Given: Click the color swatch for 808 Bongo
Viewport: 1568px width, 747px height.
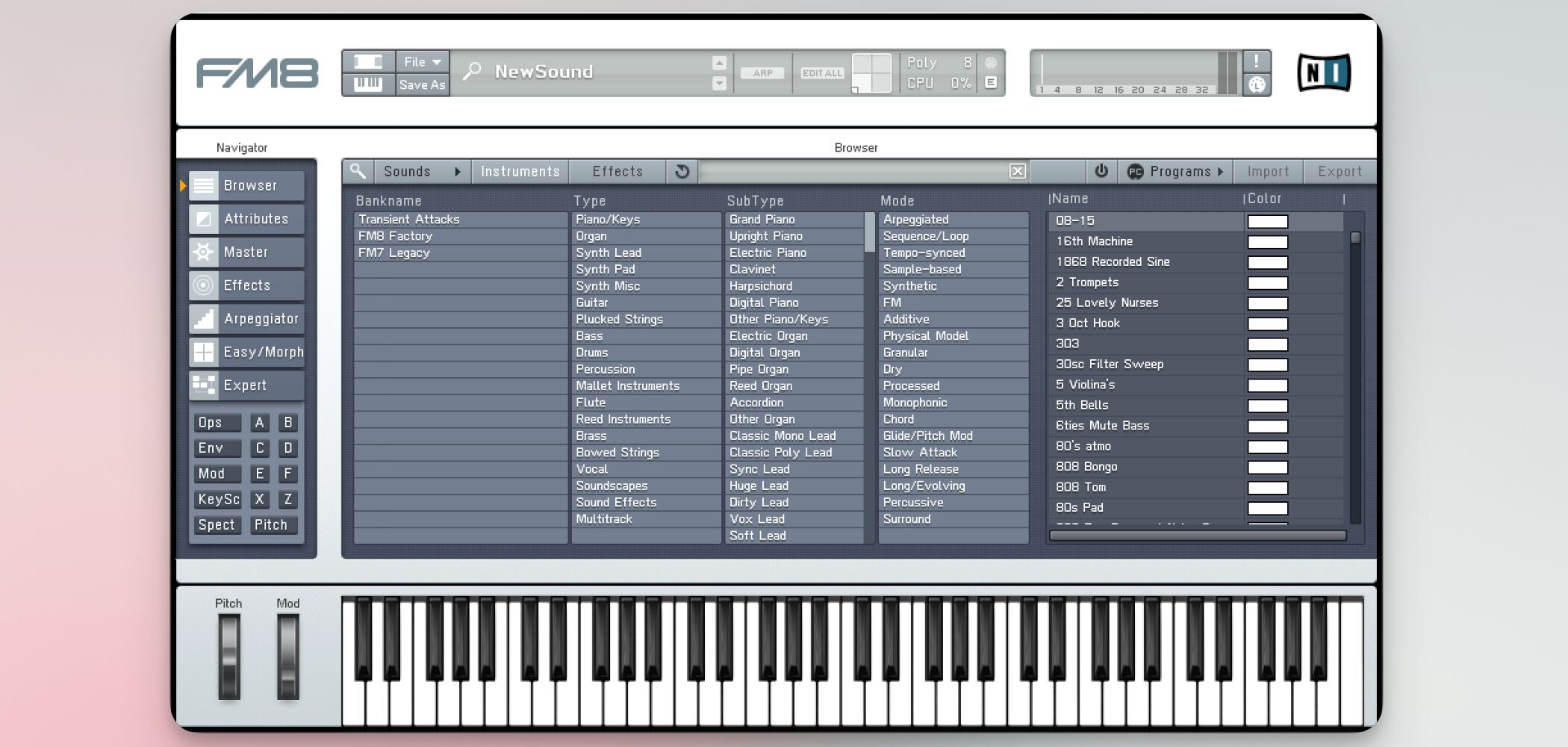Looking at the screenshot, I should (1268, 468).
